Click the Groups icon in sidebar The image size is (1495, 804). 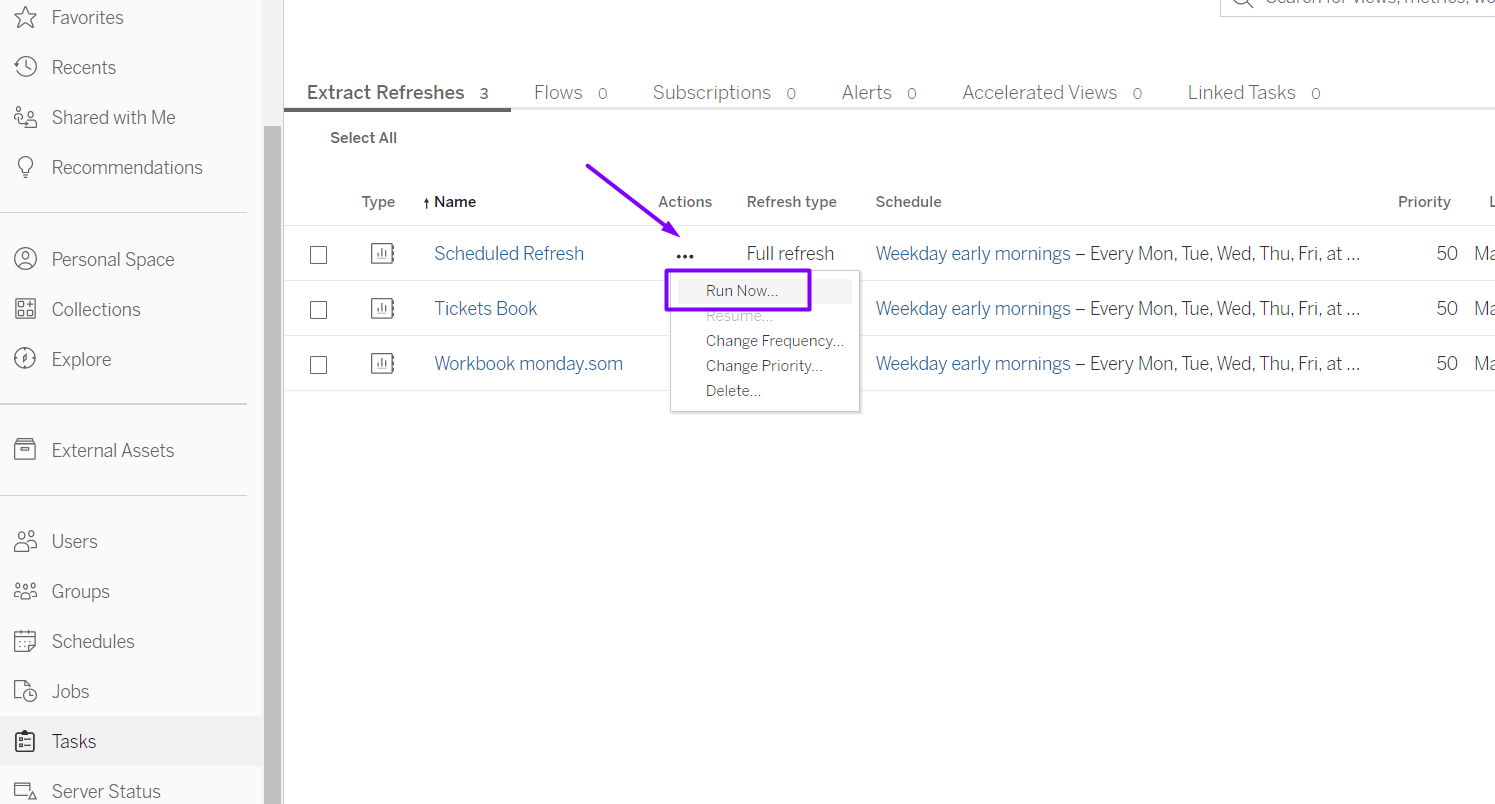point(25,591)
